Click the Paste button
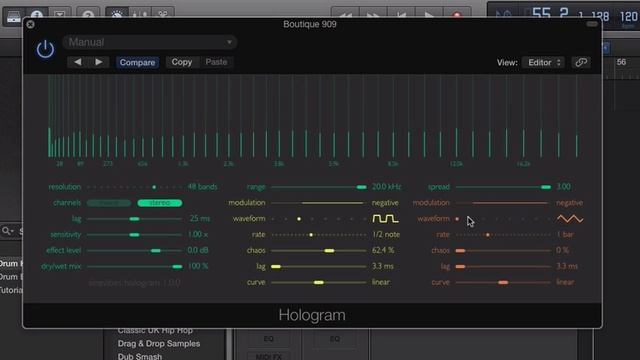 click(x=216, y=62)
